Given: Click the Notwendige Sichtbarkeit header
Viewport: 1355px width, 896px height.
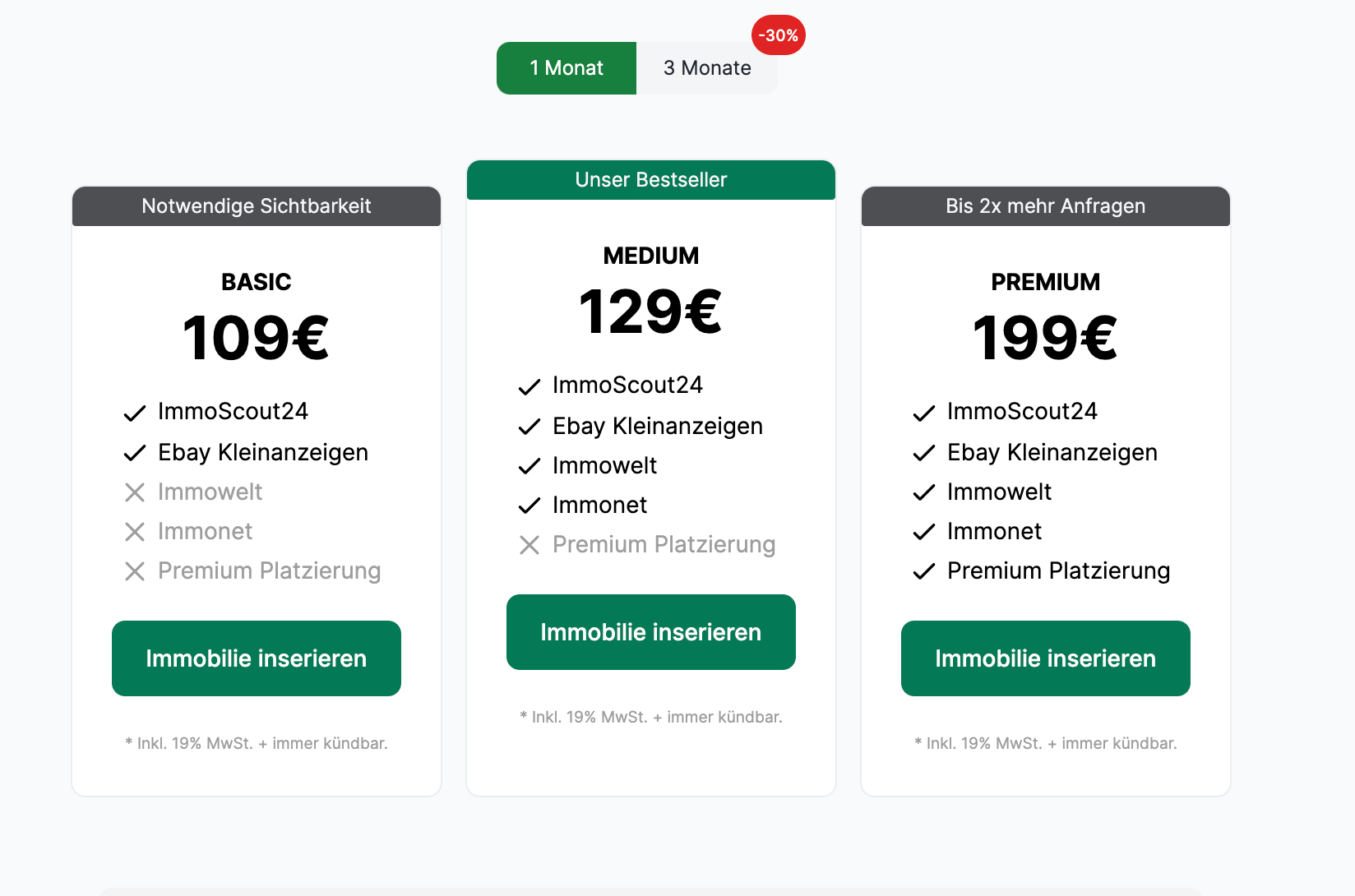Looking at the screenshot, I should [x=257, y=206].
